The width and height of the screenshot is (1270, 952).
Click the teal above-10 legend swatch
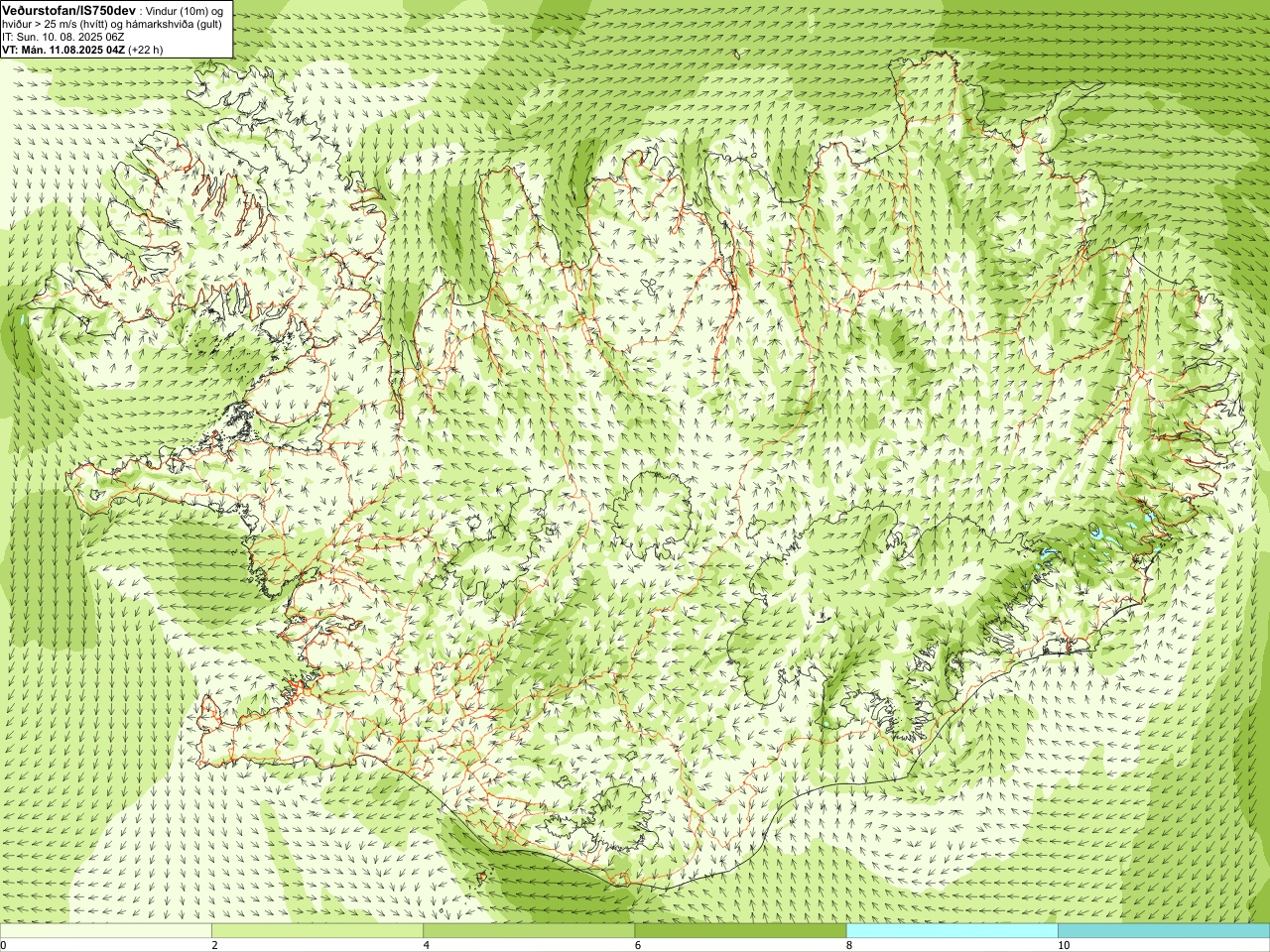pyautogui.click(x=1164, y=931)
